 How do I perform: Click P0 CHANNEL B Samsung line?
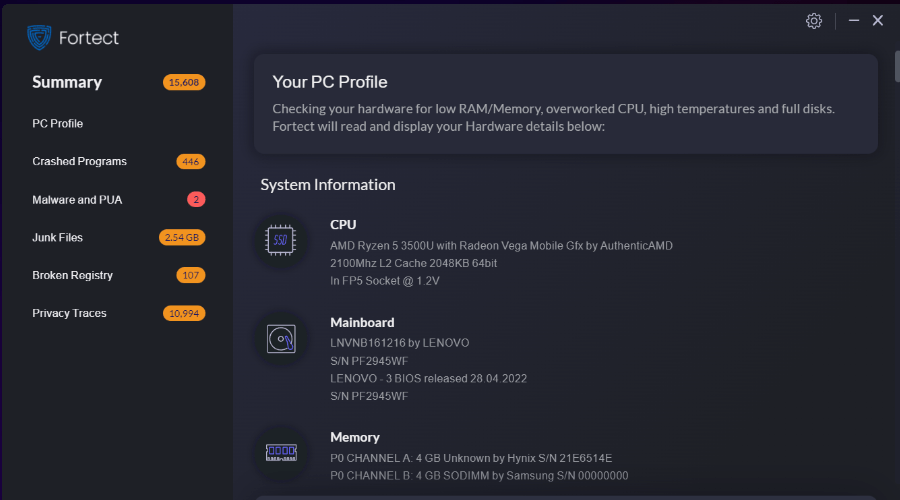479,475
